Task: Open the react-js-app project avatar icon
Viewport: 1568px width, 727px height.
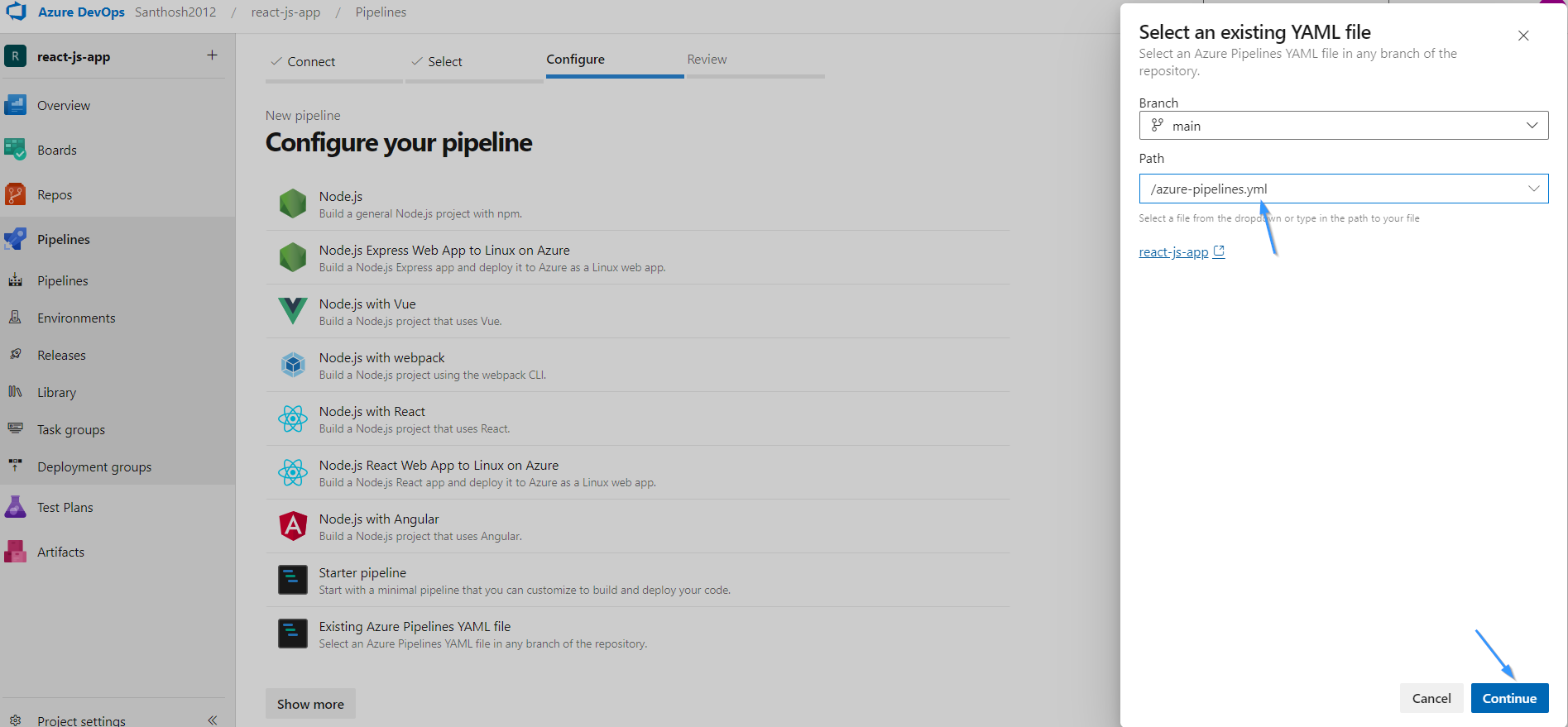Action: coord(15,56)
